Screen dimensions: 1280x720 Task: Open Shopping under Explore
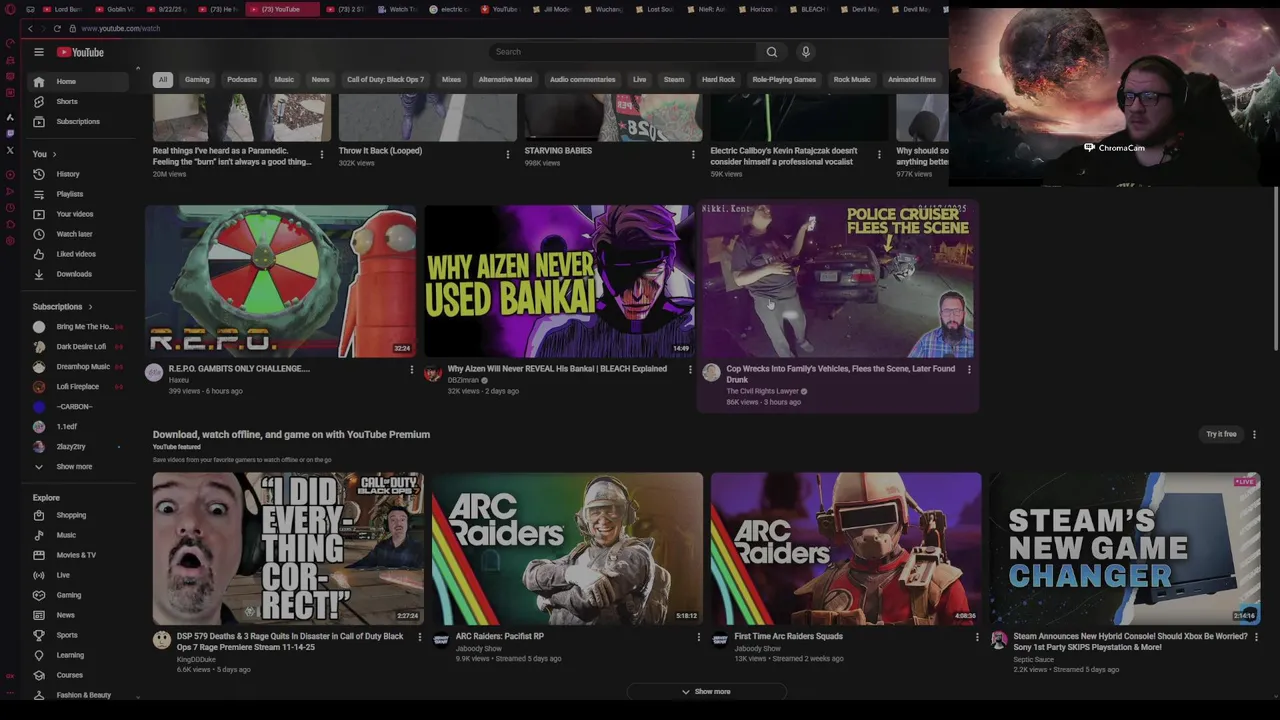[76, 515]
